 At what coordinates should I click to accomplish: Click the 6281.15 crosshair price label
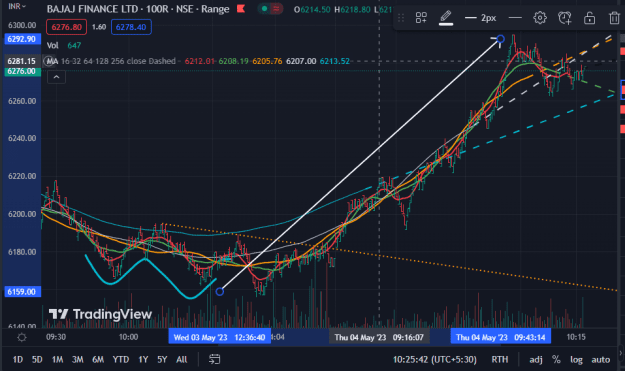pos(22,61)
